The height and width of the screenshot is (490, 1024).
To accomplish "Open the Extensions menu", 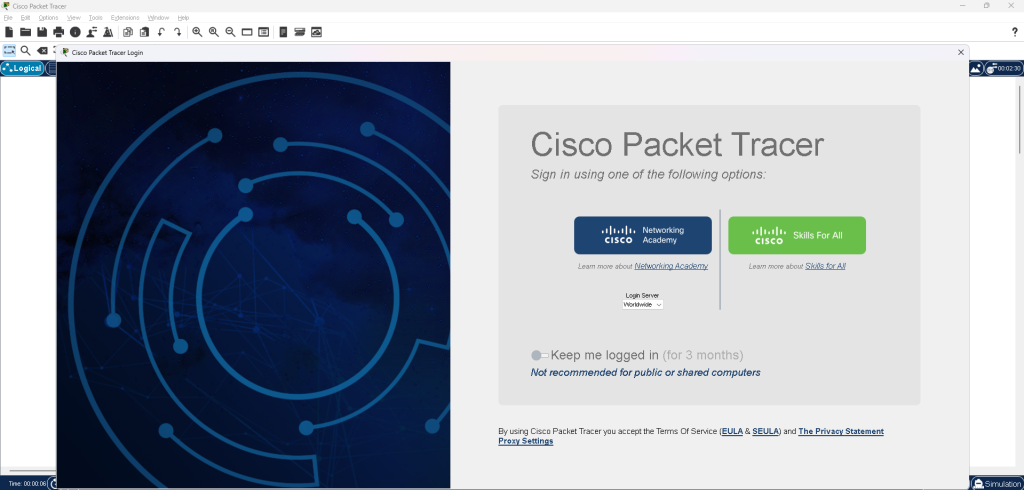I will pos(125,18).
